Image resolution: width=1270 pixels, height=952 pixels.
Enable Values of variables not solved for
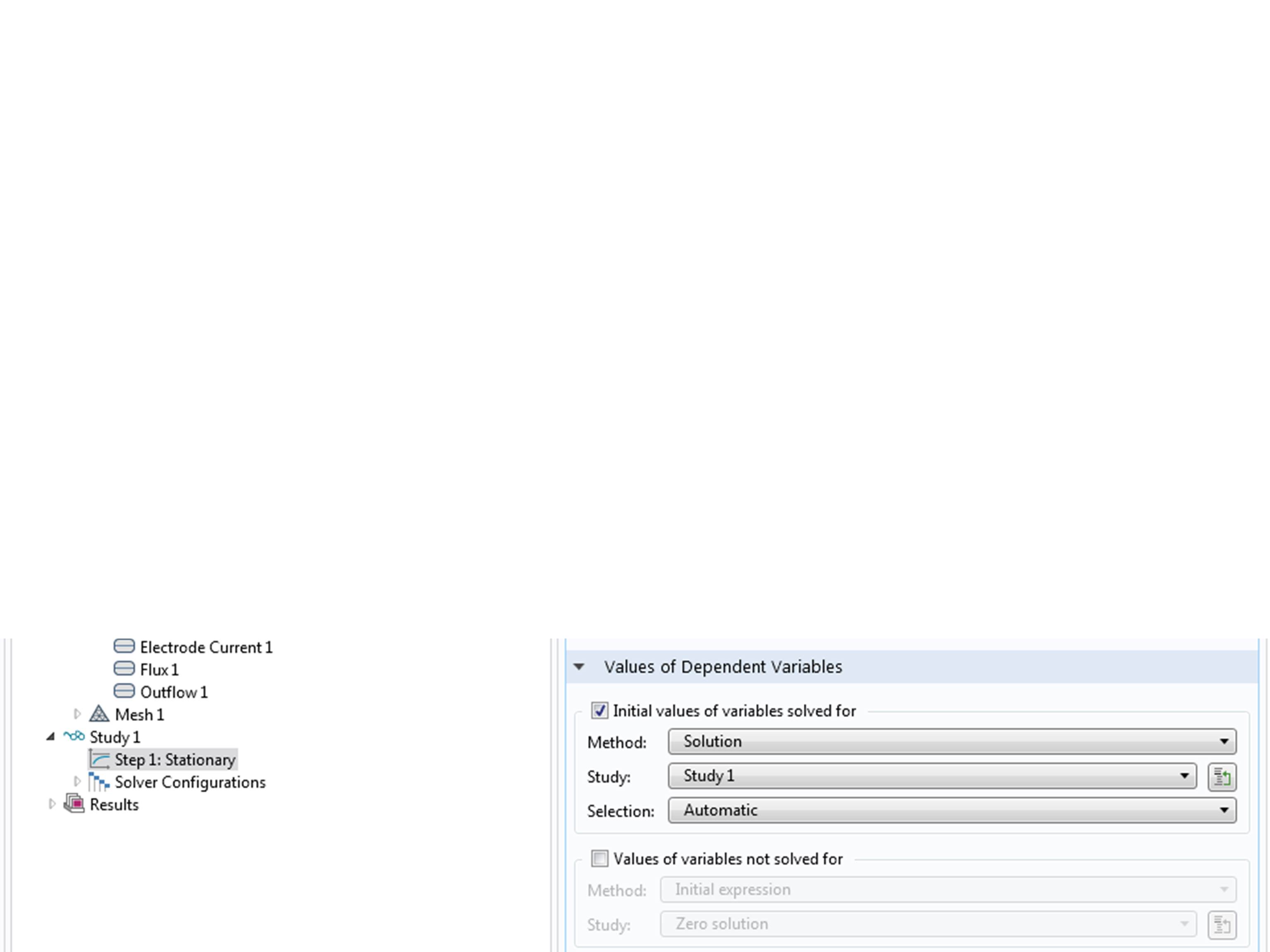pos(599,859)
